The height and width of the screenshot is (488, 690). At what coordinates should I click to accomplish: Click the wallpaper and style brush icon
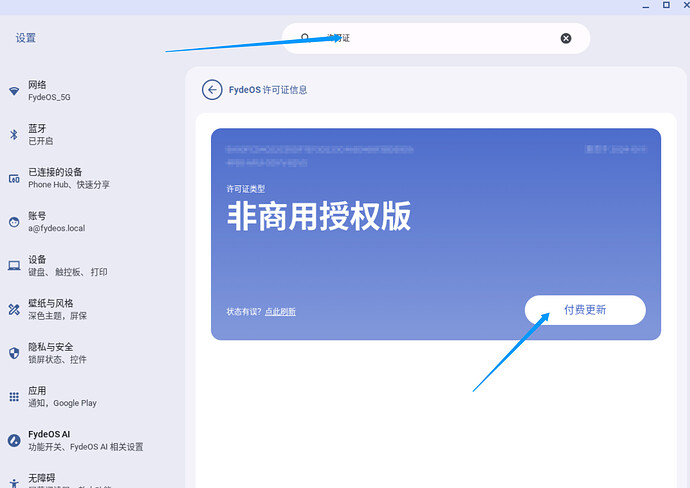click(x=14, y=309)
